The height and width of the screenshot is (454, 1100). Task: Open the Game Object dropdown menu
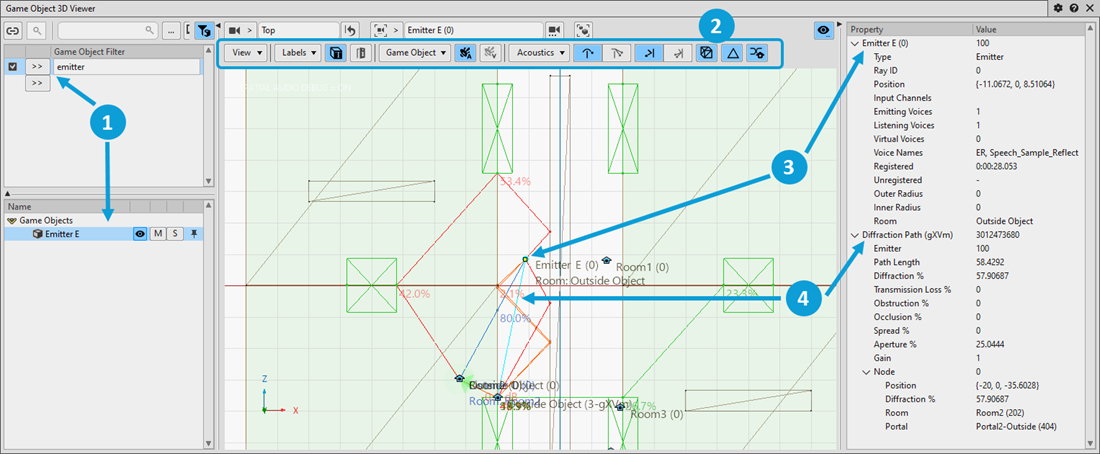click(x=415, y=52)
